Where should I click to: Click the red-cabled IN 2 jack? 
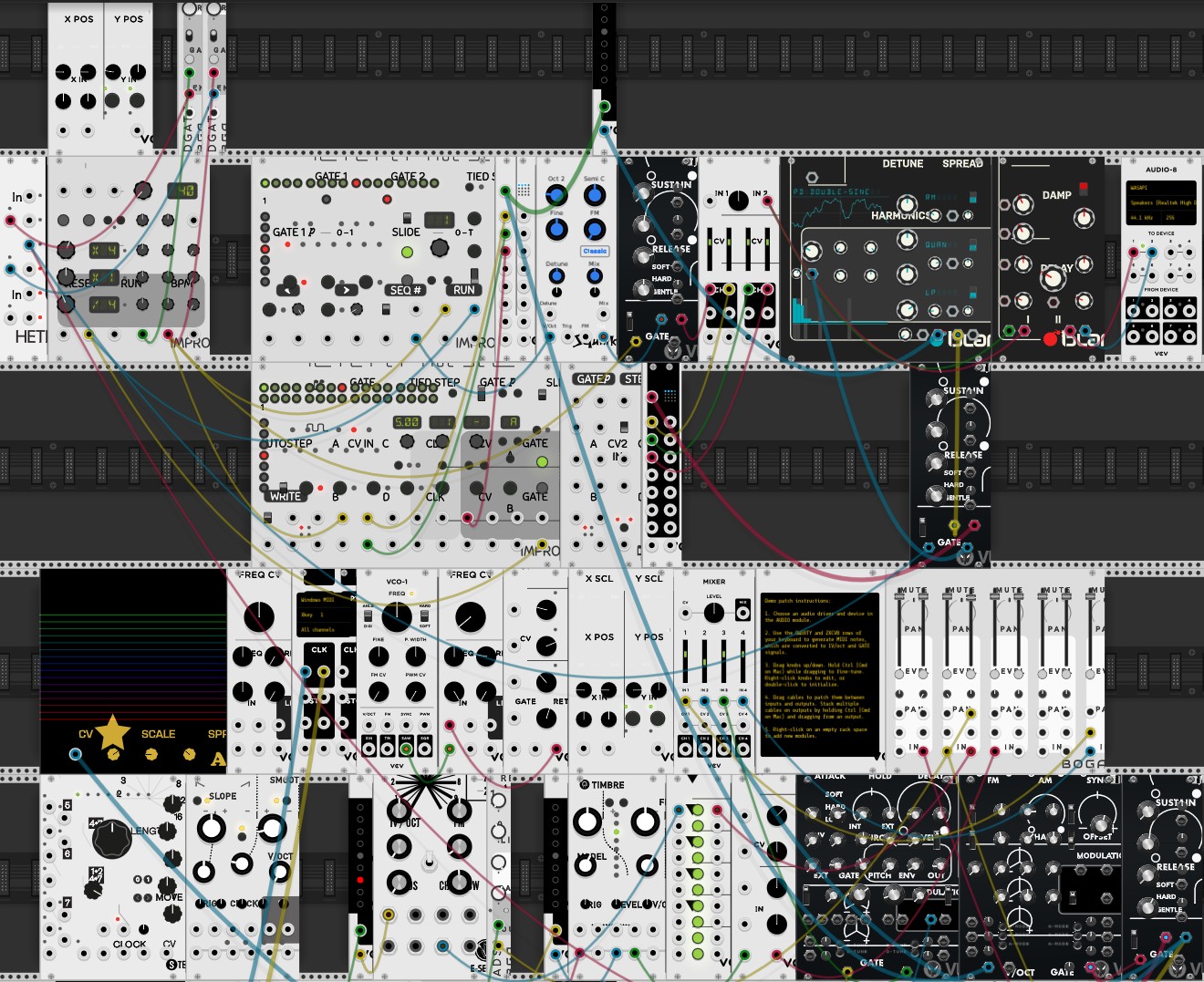(x=765, y=202)
